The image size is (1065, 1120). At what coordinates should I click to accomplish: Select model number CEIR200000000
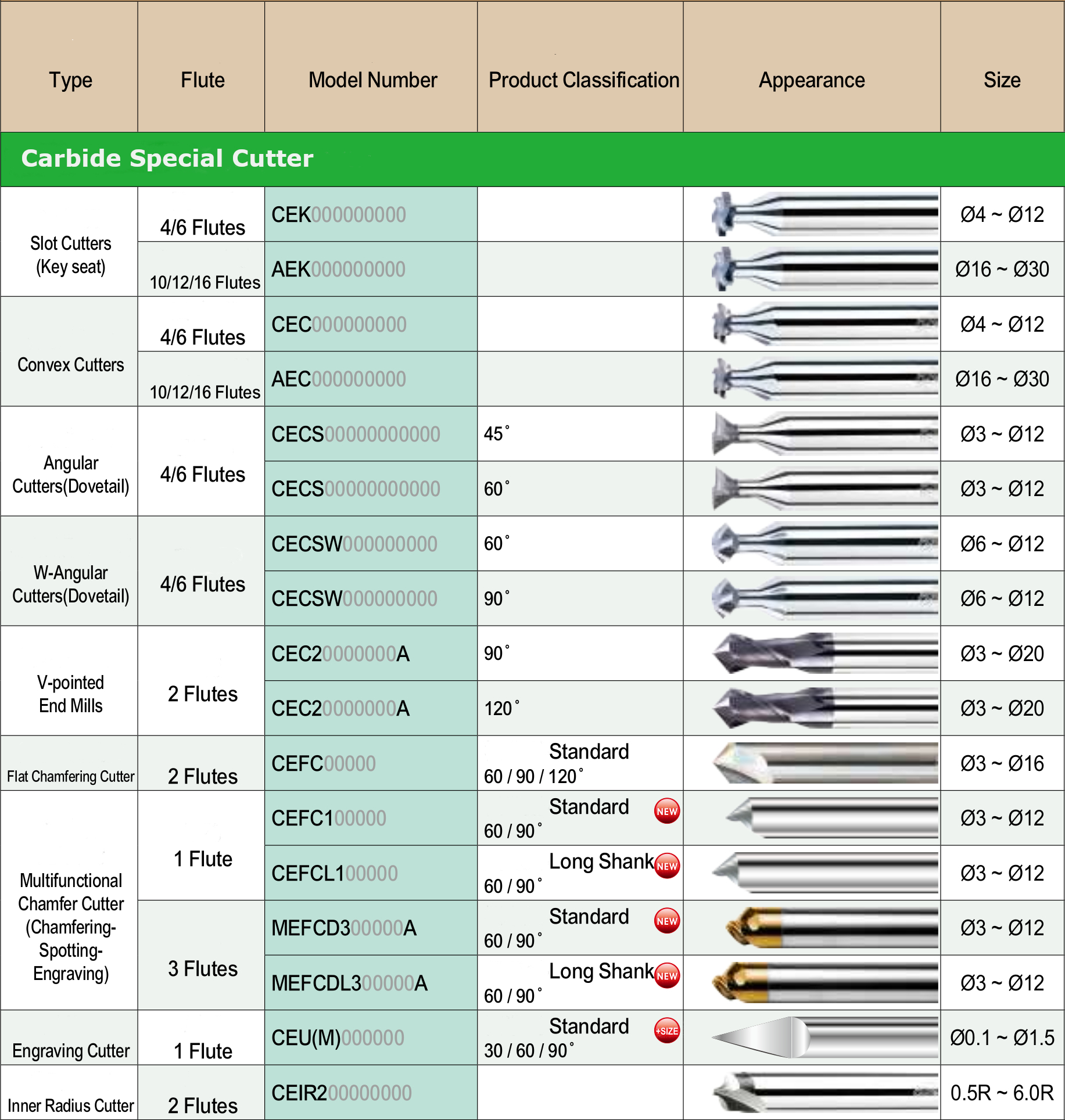[342, 1093]
